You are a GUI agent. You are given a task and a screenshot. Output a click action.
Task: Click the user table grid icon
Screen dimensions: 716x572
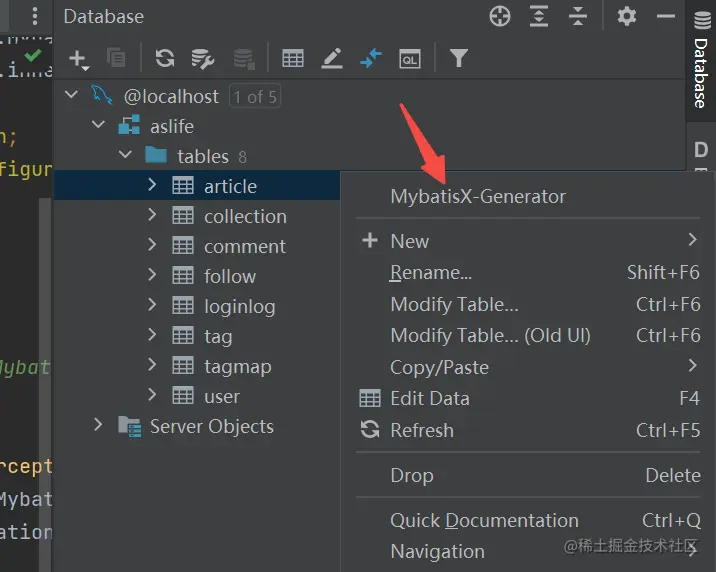[183, 395]
